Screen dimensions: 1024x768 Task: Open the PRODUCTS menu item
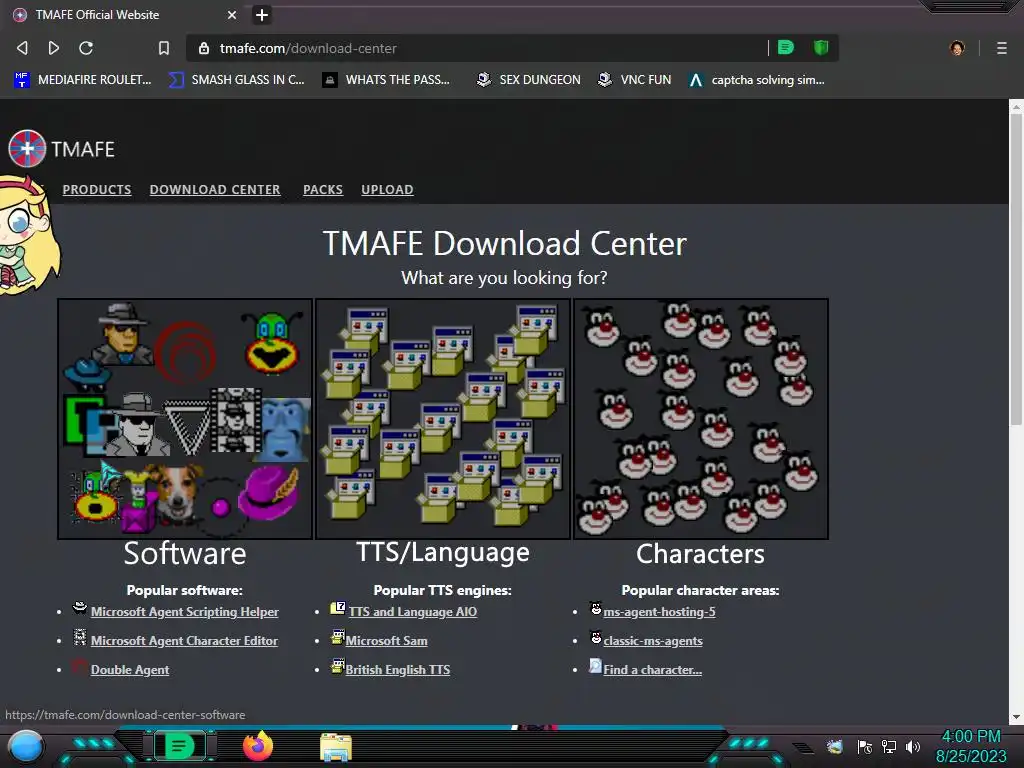97,189
